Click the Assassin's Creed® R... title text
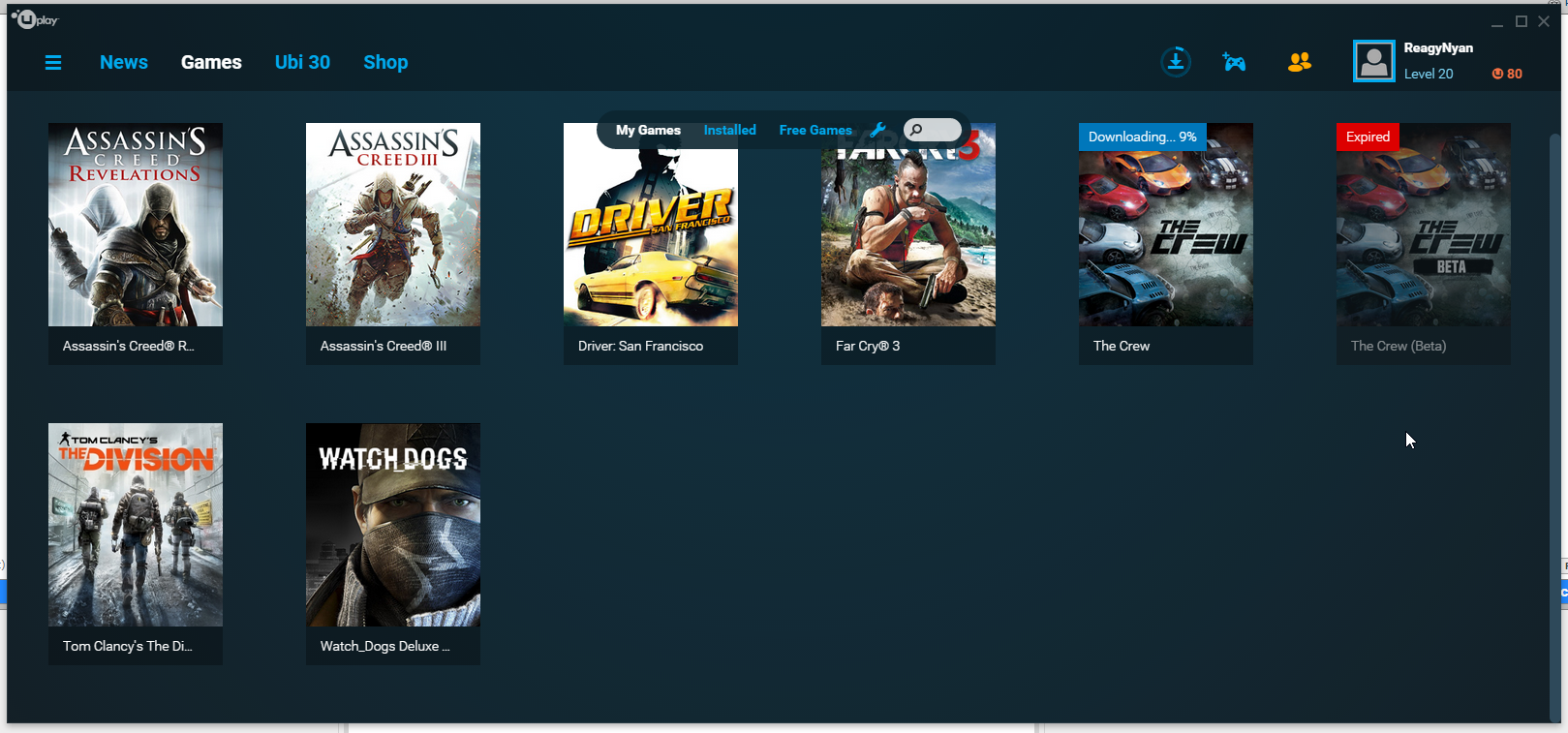This screenshot has height=733, width=1568. pyautogui.click(x=129, y=346)
